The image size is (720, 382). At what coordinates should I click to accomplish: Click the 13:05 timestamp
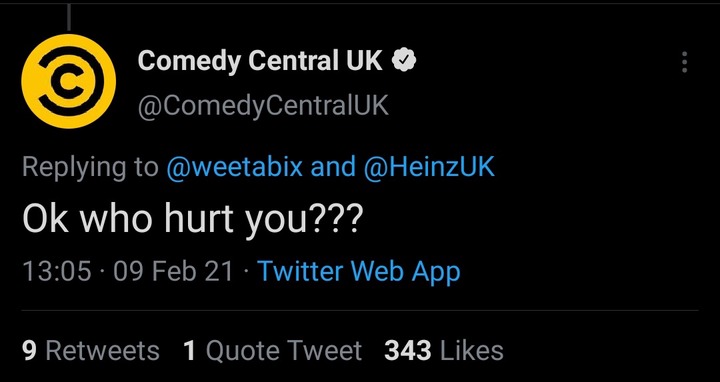(56, 271)
